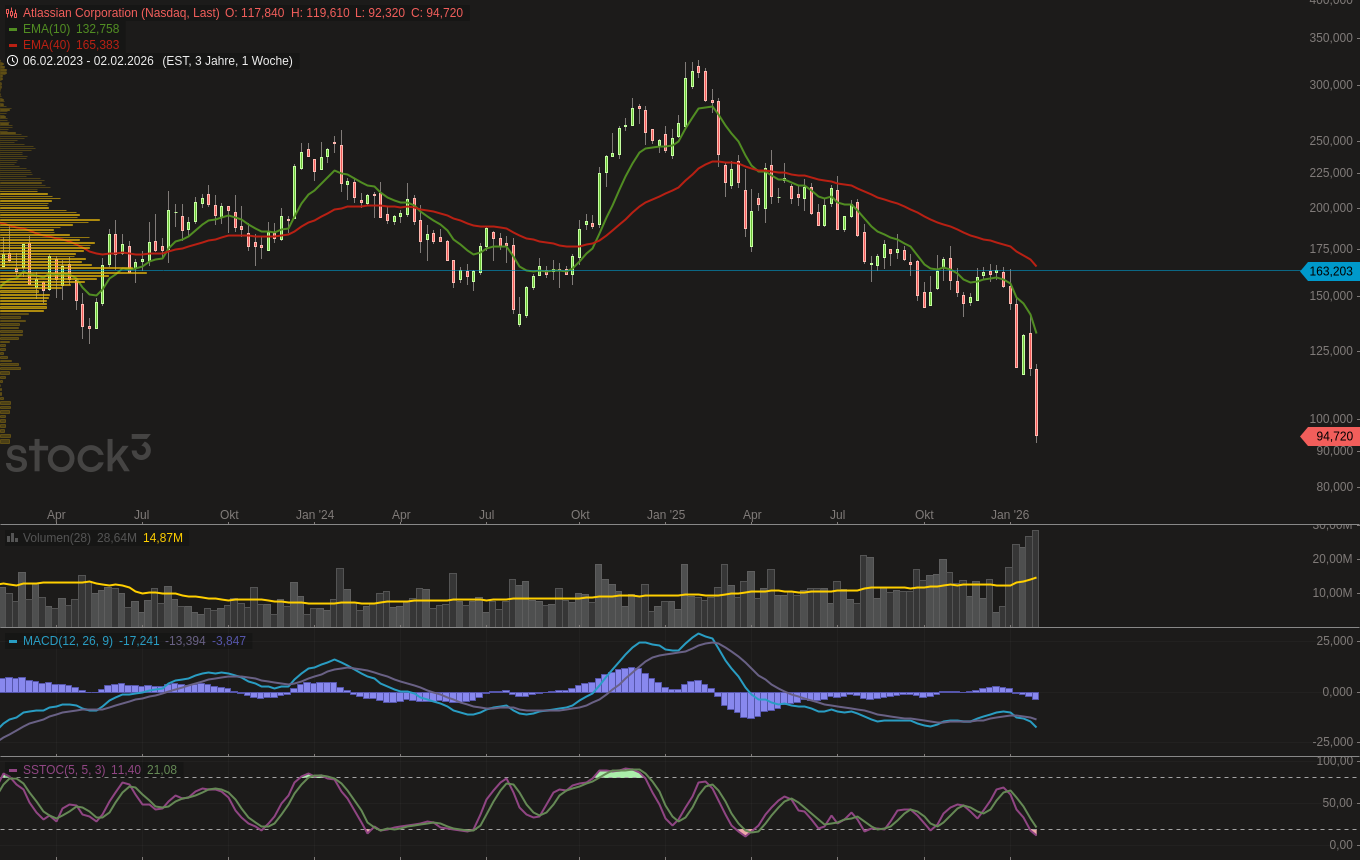Open the timeframe setting '3 Jahre, 1 Woche'
Image resolution: width=1360 pixels, height=860 pixels.
click(x=240, y=61)
